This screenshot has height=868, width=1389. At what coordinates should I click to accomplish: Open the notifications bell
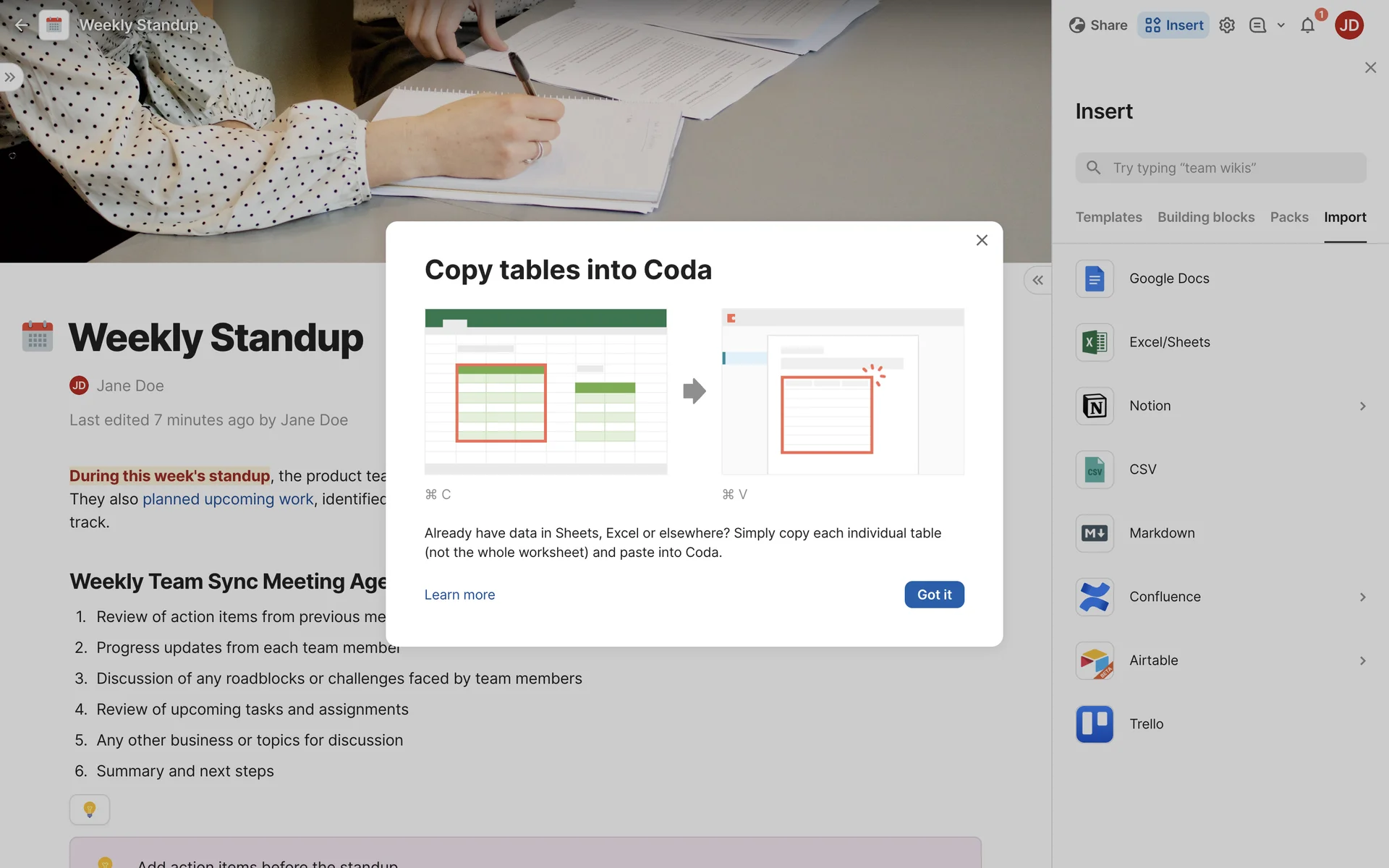pyautogui.click(x=1307, y=25)
